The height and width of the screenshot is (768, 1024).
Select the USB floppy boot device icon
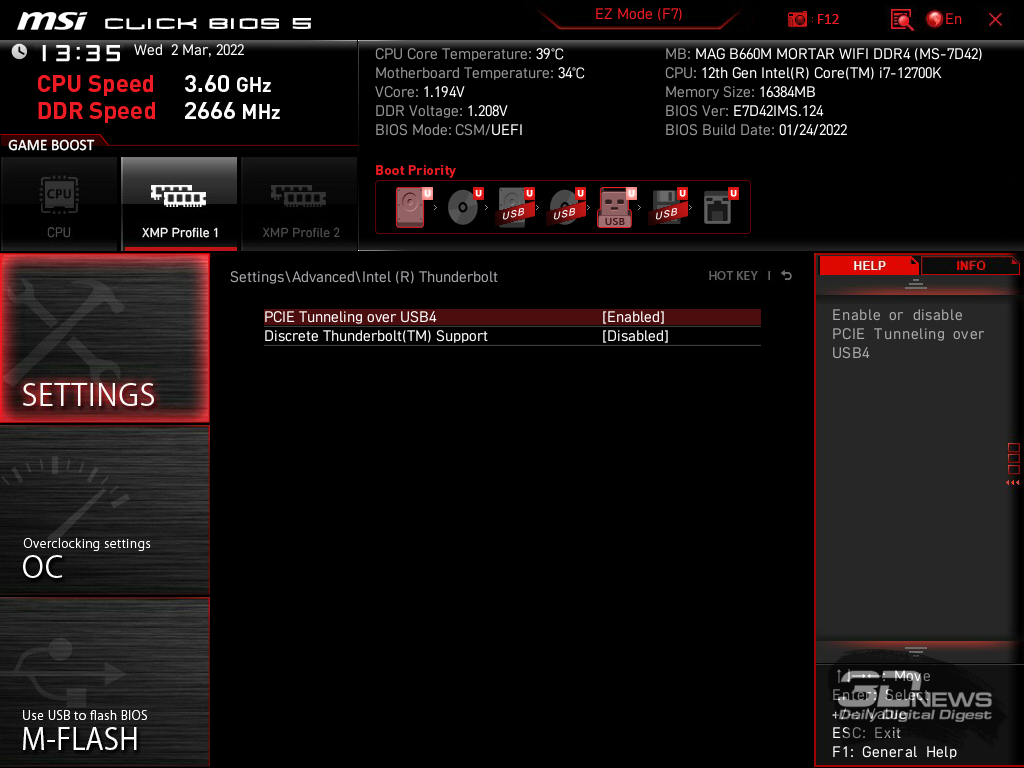668,207
